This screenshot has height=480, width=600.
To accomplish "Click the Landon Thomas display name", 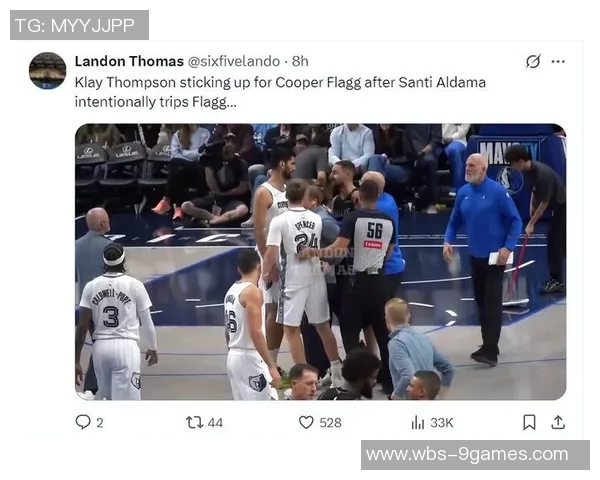I will click(129, 61).
